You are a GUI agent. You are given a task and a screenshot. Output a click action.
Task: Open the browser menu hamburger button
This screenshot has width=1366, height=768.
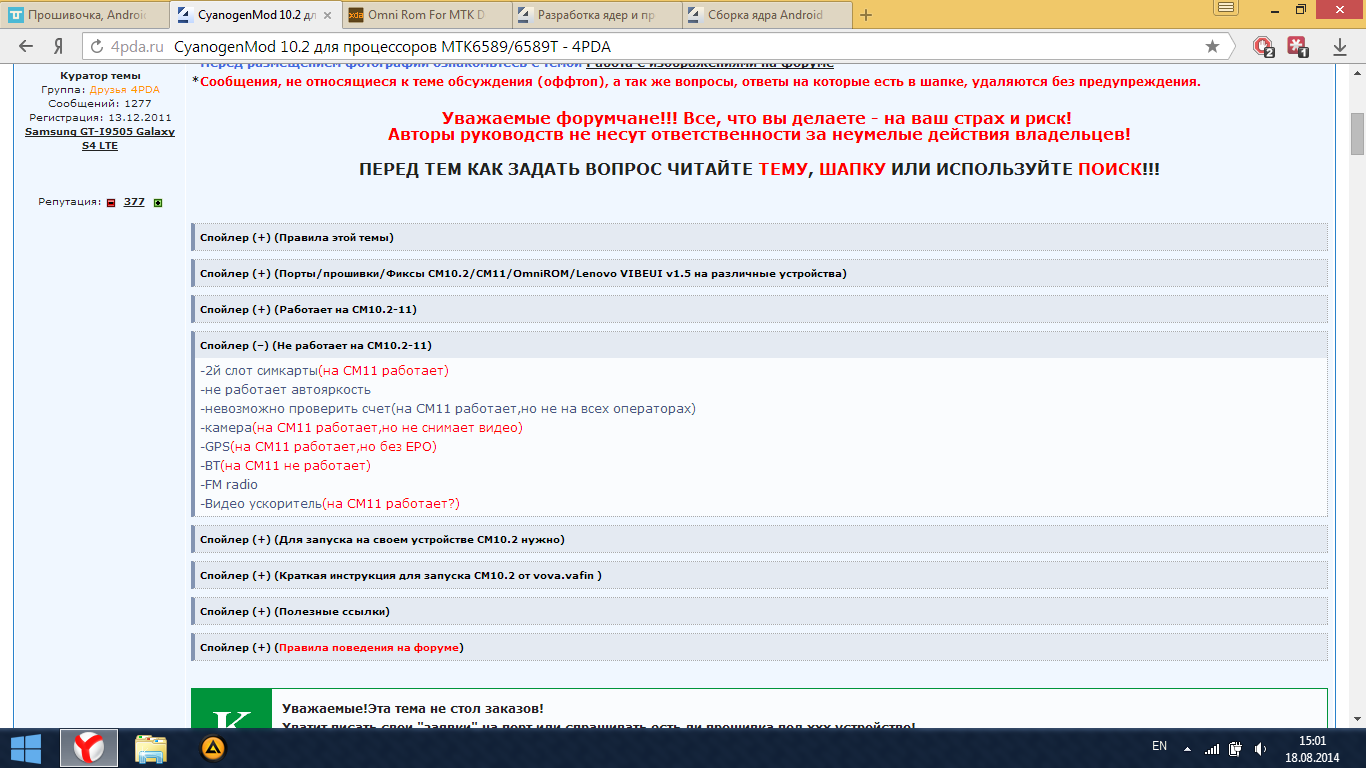[x=1227, y=8]
